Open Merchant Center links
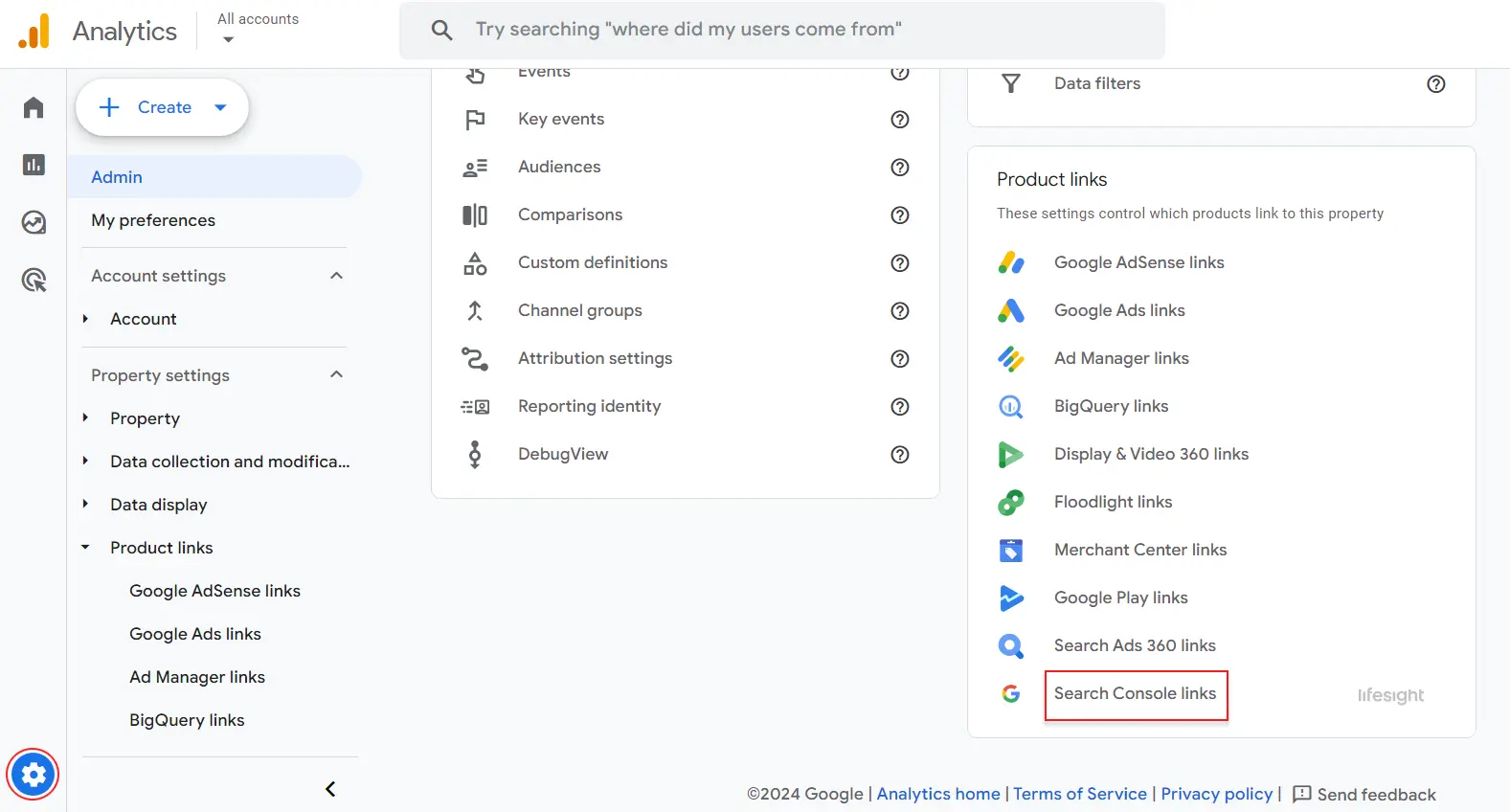This screenshot has width=1510, height=812. click(1140, 550)
